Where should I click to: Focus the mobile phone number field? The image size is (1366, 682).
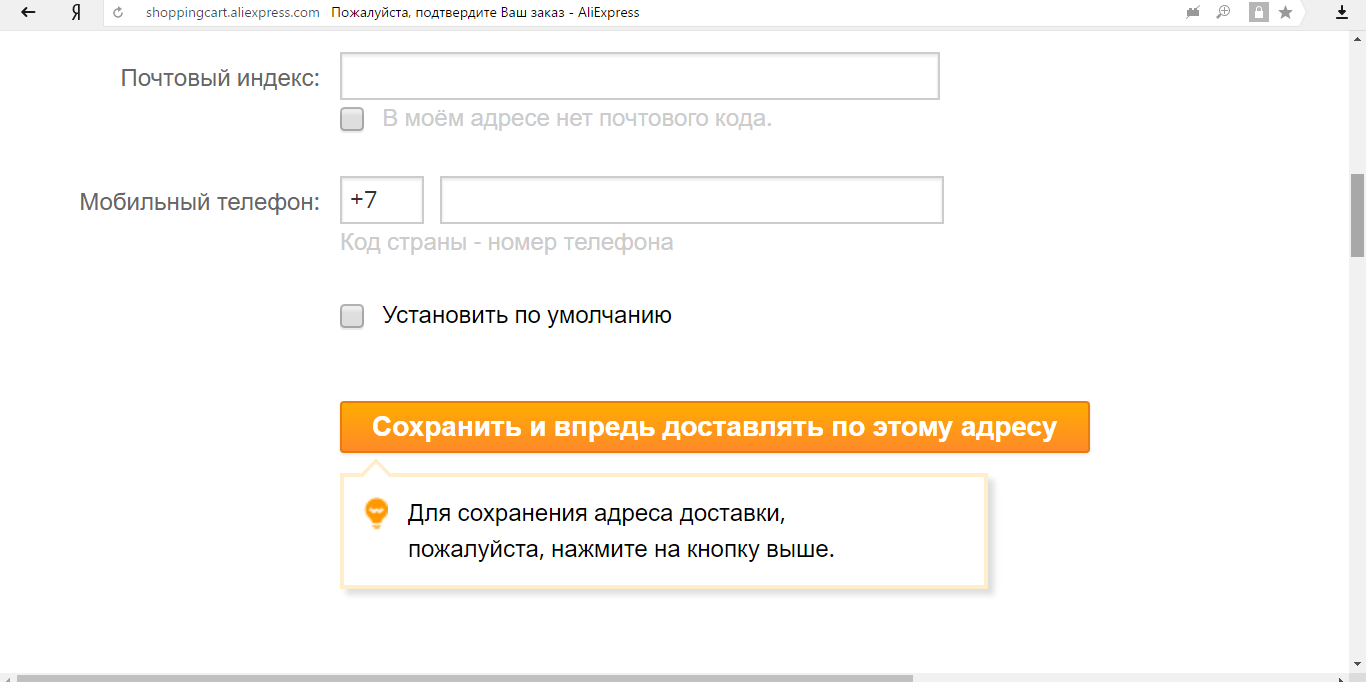(691, 200)
